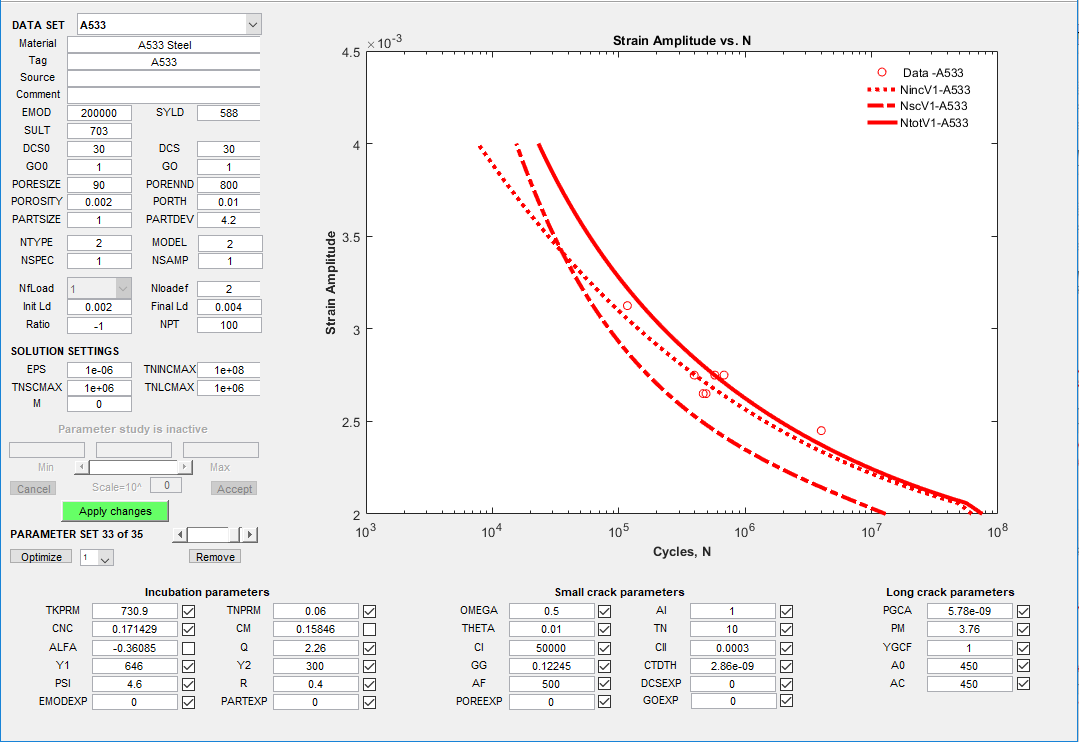Select the Material text field
This screenshot has height=742, width=1079.
click(164, 45)
